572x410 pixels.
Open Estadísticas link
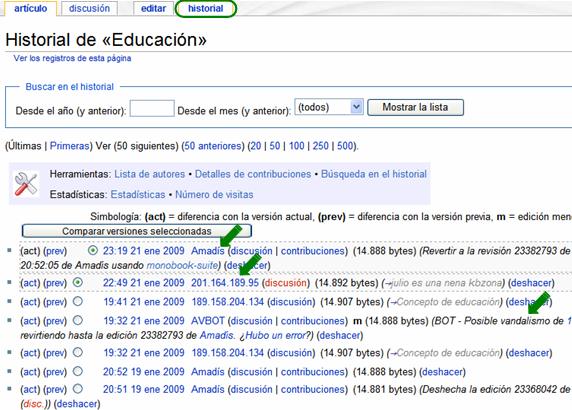138,195
